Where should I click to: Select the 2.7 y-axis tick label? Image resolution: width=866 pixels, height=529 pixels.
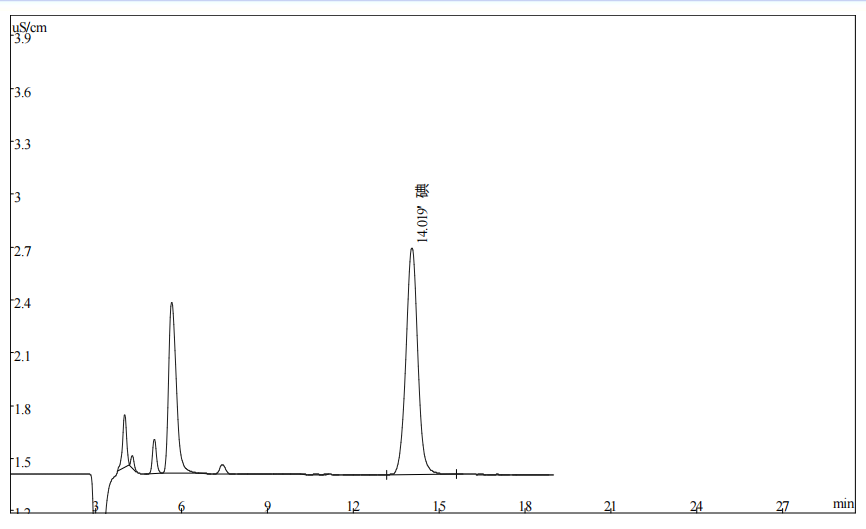pyautogui.click(x=22, y=251)
